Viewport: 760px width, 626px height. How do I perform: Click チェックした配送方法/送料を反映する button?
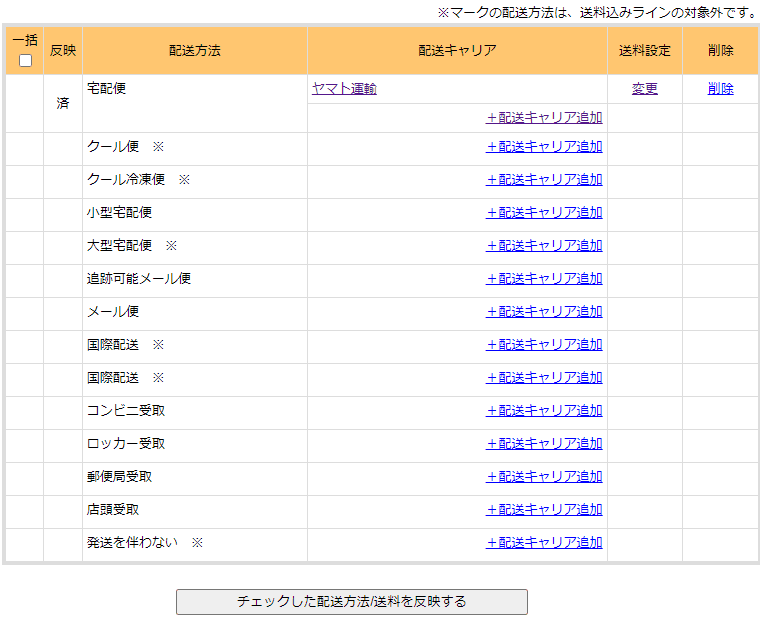coord(351,602)
